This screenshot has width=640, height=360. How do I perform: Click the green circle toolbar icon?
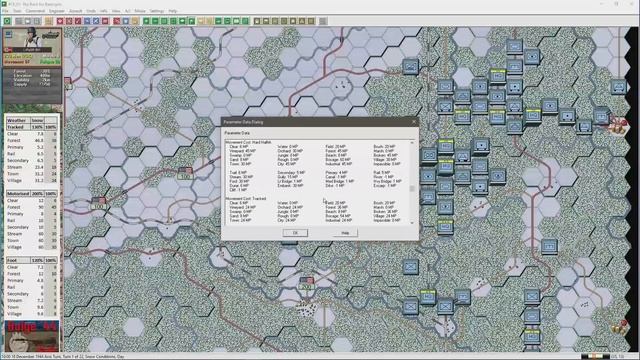click(x=7, y=21)
